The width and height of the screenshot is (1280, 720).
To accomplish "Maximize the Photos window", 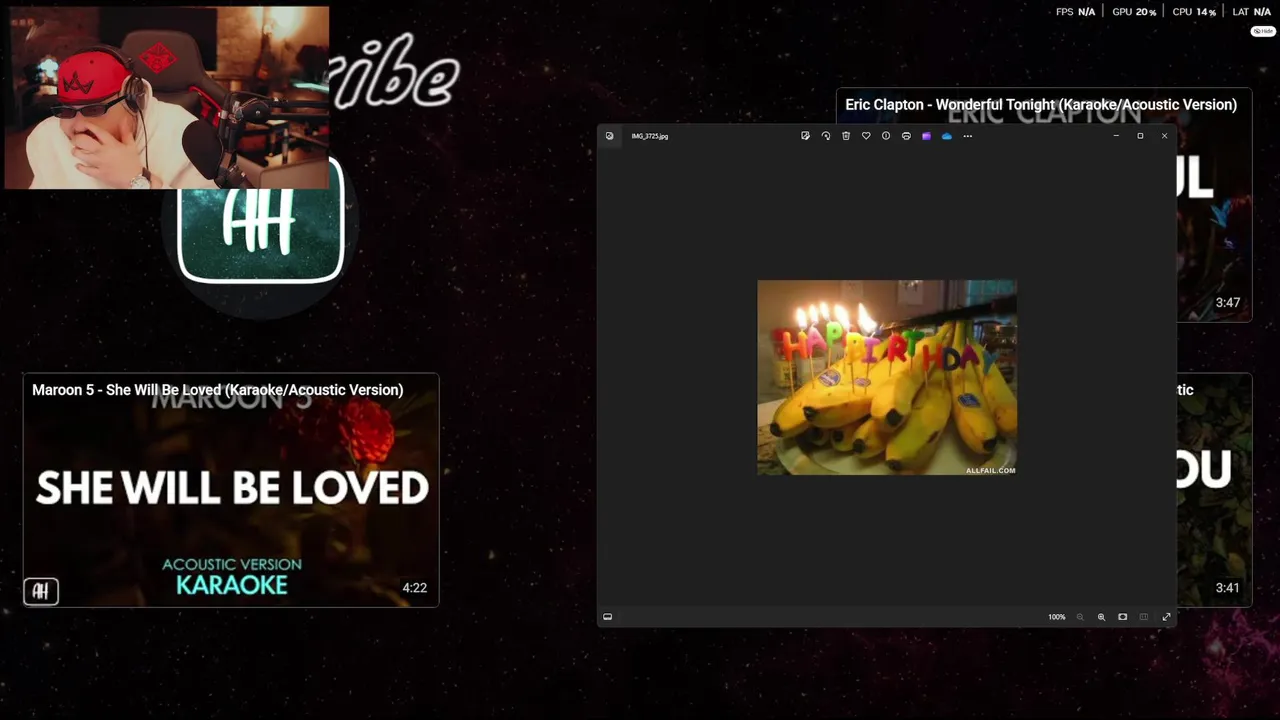I will [x=1140, y=136].
